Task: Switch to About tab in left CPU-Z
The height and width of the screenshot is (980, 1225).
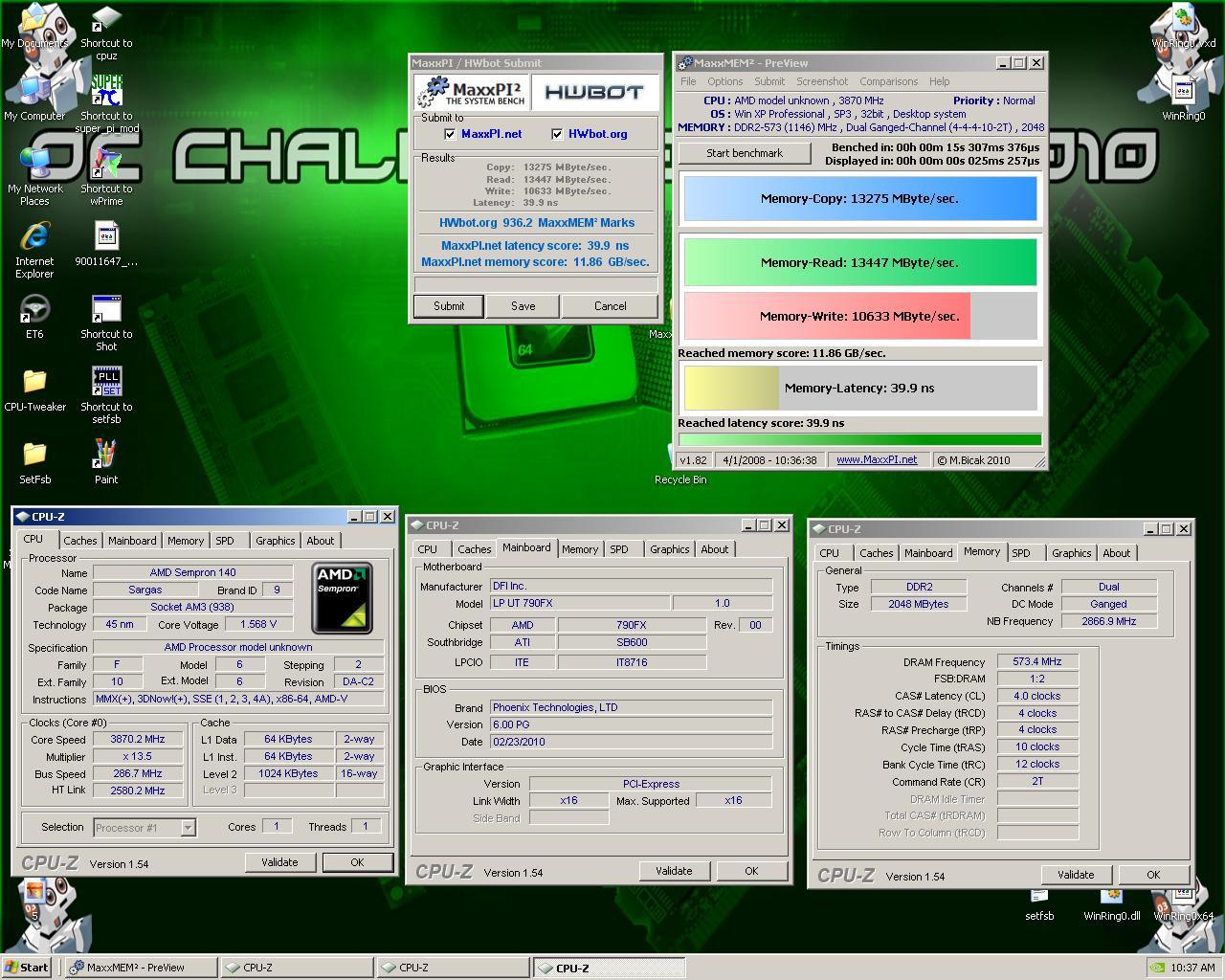Action: click(321, 541)
